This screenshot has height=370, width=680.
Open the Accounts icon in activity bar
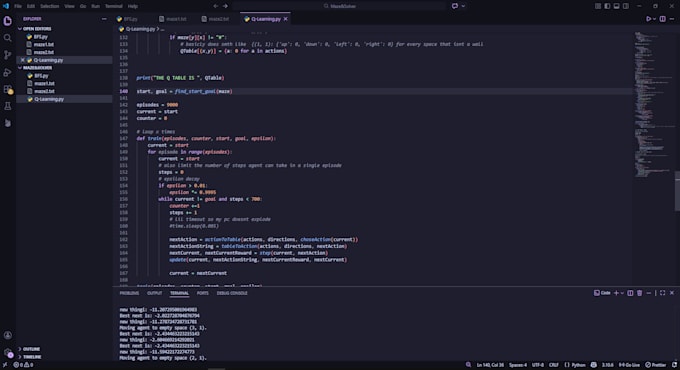7,335
